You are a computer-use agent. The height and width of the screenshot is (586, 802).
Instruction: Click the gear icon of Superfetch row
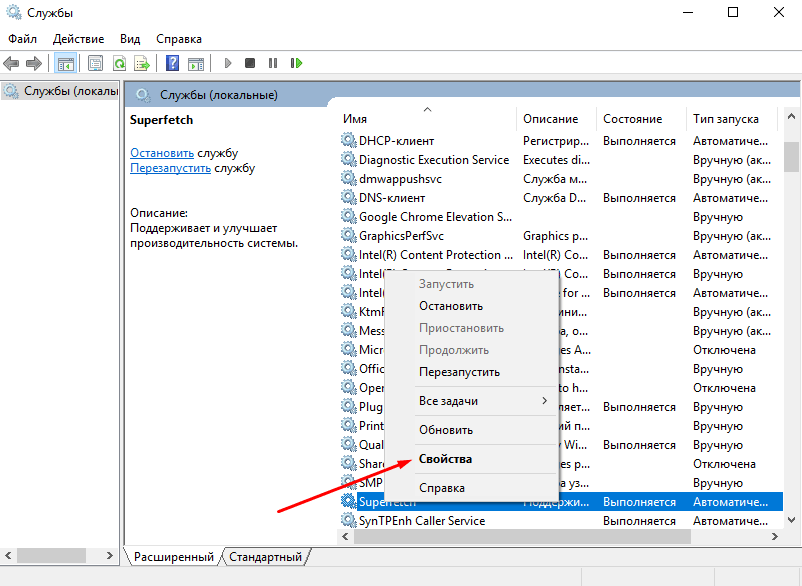(x=349, y=501)
